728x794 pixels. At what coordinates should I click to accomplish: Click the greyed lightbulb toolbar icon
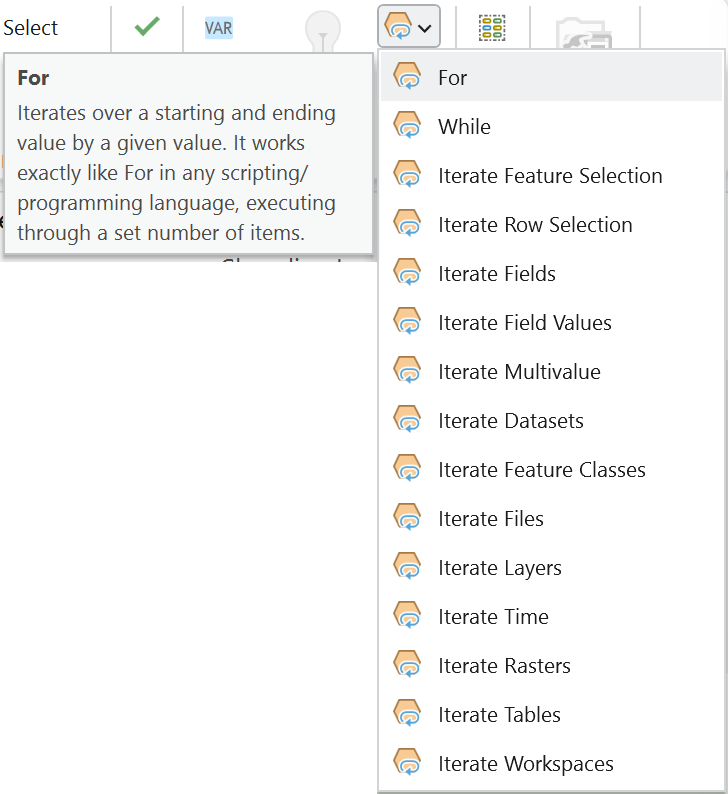tap(323, 30)
